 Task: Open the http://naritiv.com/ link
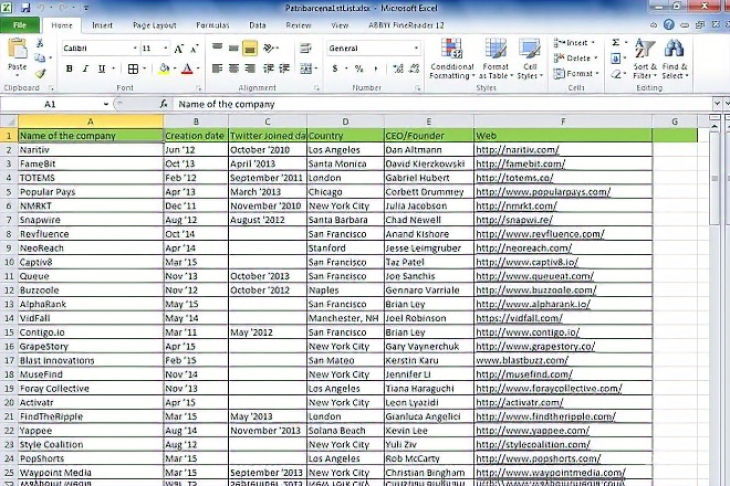pos(517,150)
